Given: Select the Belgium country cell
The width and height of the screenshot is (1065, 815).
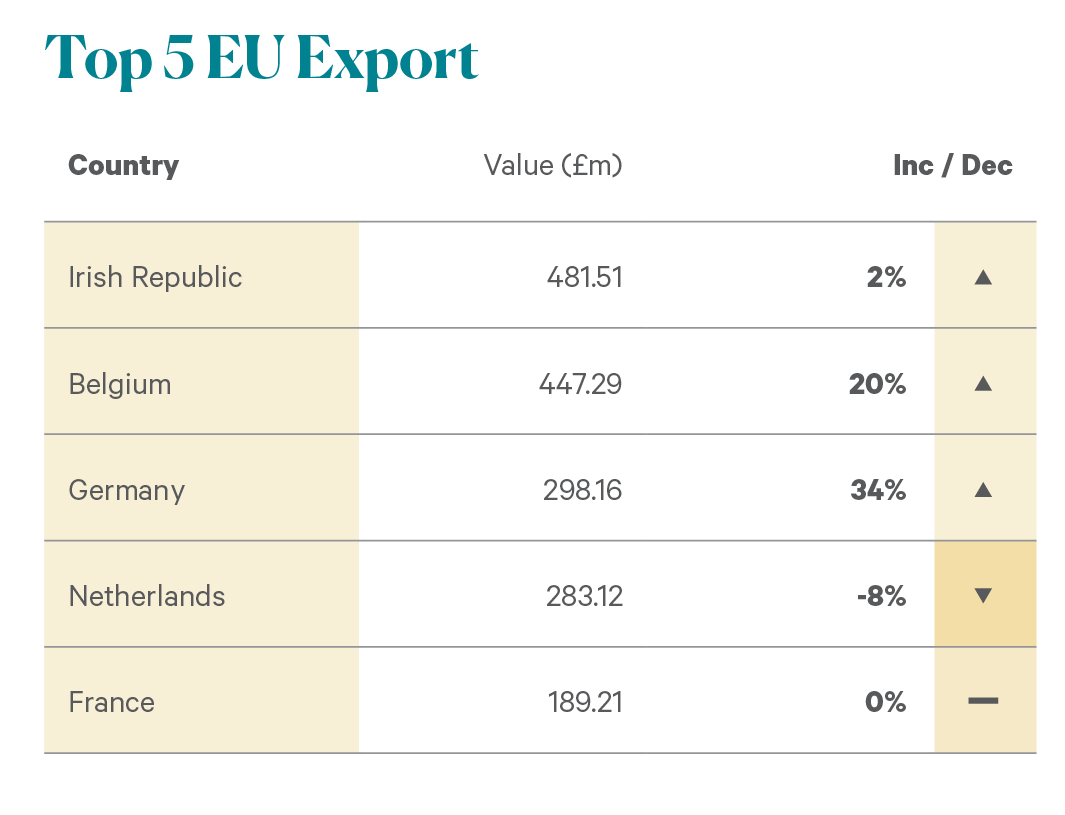Looking at the screenshot, I should (x=202, y=382).
